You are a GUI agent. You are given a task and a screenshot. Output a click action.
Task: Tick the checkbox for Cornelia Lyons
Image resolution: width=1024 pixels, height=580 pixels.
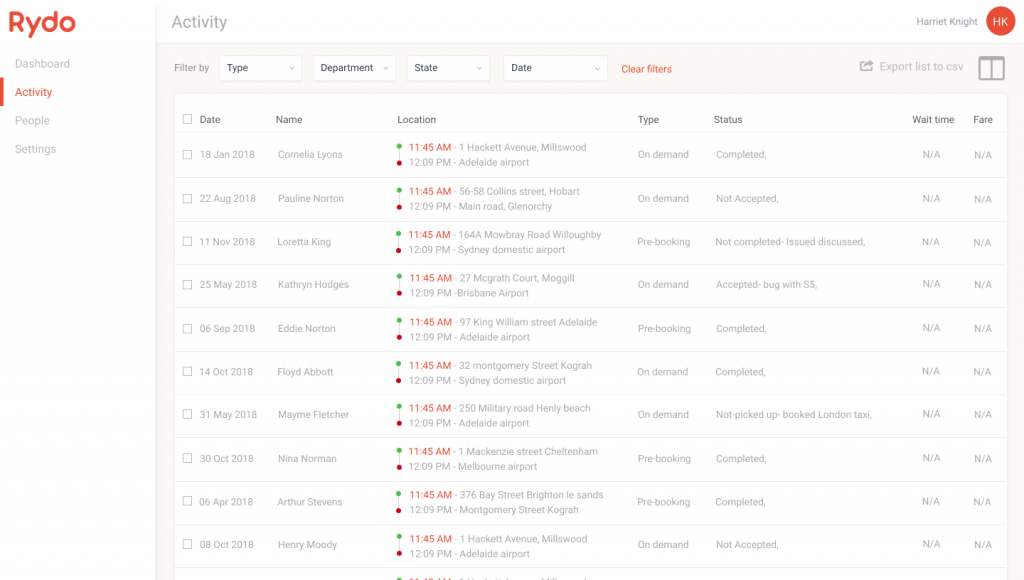[x=187, y=155]
